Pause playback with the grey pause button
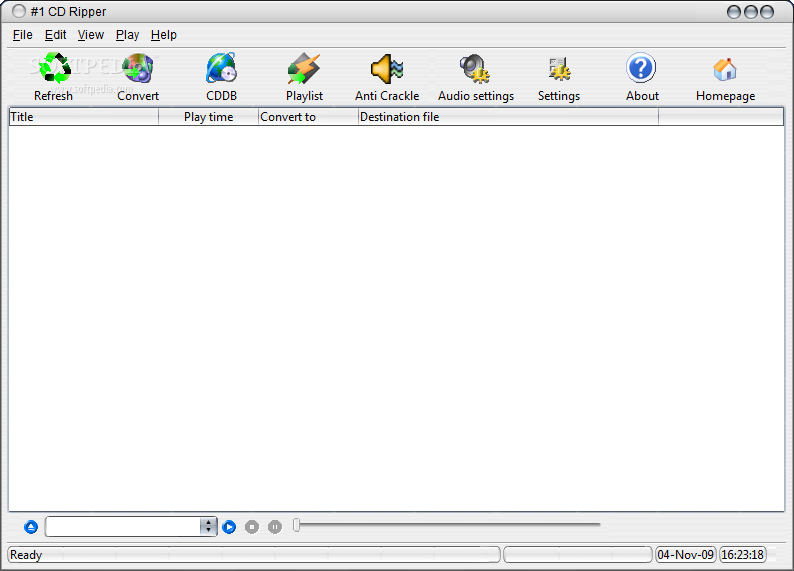 tap(274, 527)
